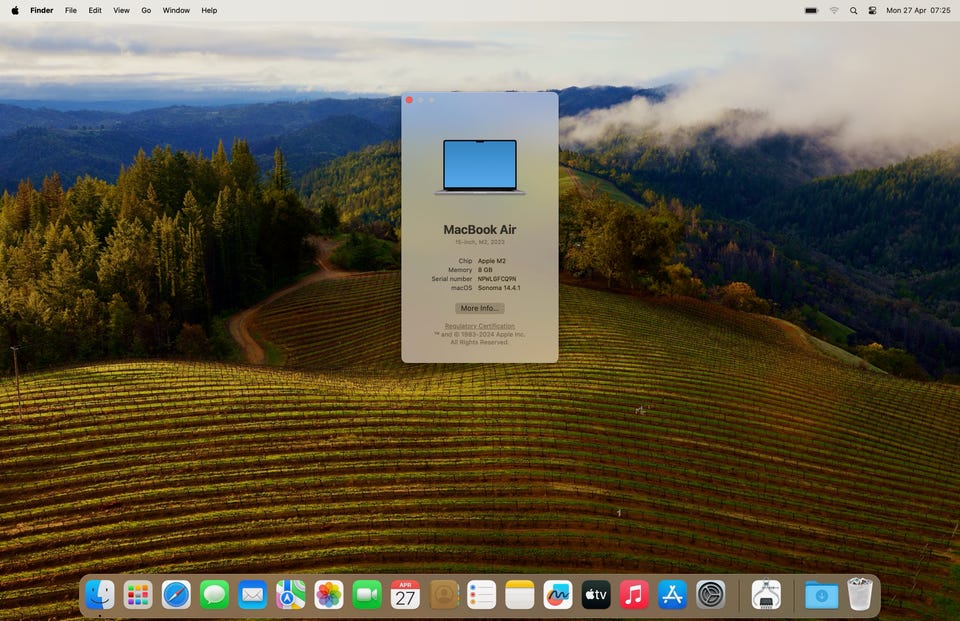Open the Trash in the dock

pyautogui.click(x=860, y=593)
